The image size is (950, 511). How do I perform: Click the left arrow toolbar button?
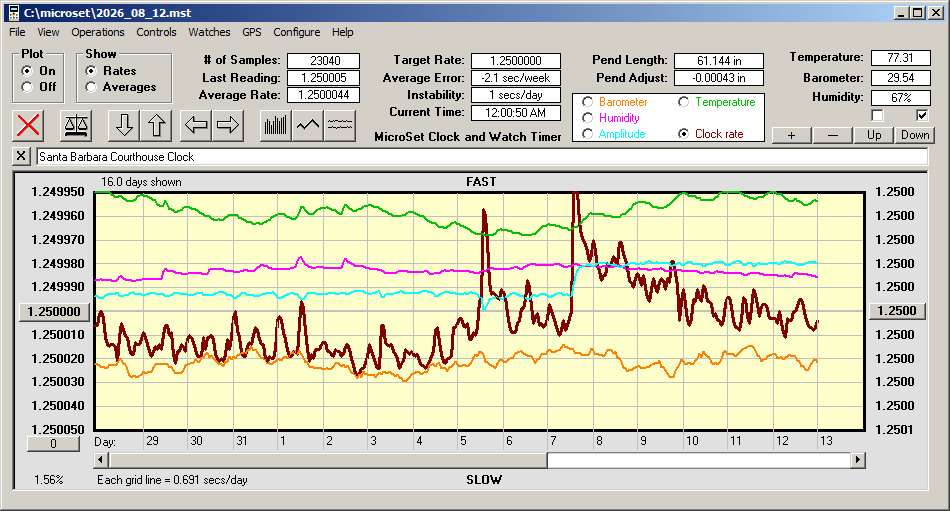196,125
